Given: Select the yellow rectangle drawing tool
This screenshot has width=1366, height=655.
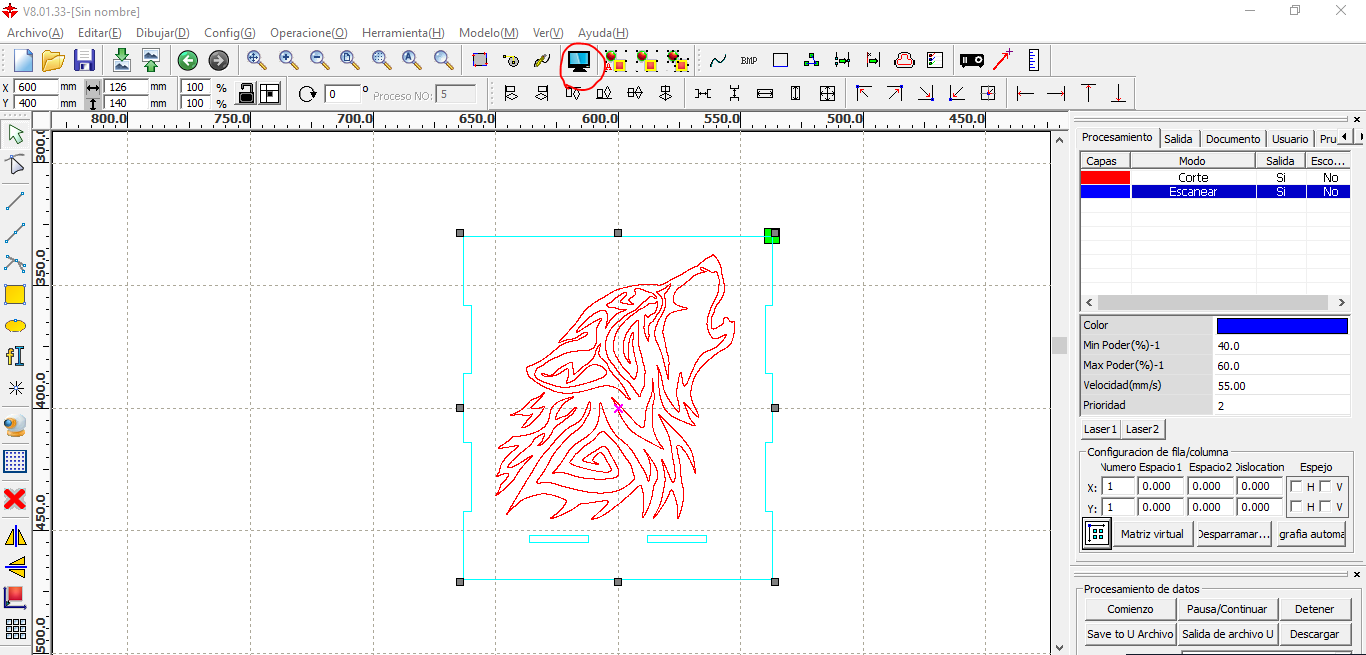Looking at the screenshot, I should (x=15, y=294).
